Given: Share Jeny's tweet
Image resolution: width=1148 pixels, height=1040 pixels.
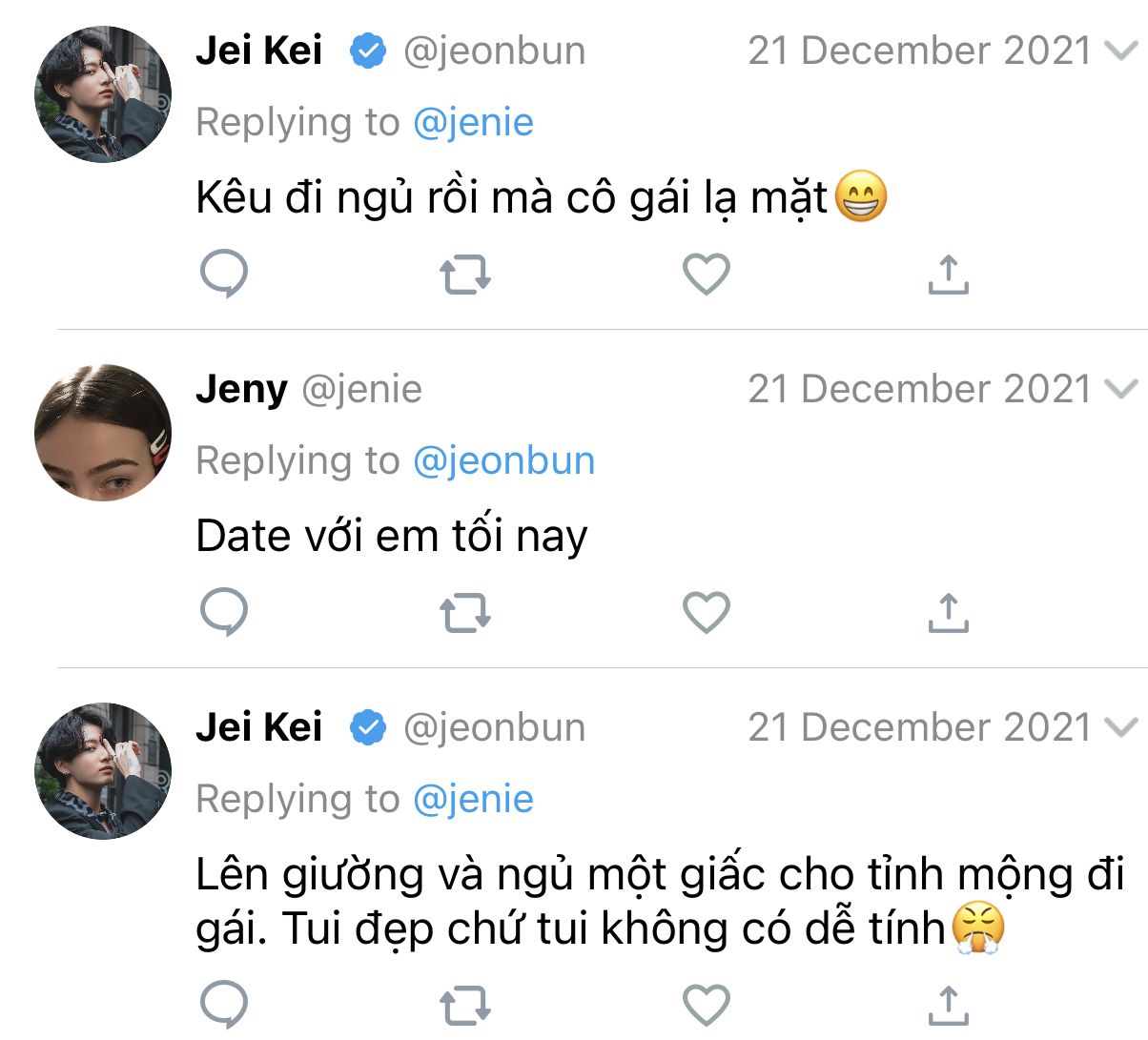Looking at the screenshot, I should [x=948, y=612].
